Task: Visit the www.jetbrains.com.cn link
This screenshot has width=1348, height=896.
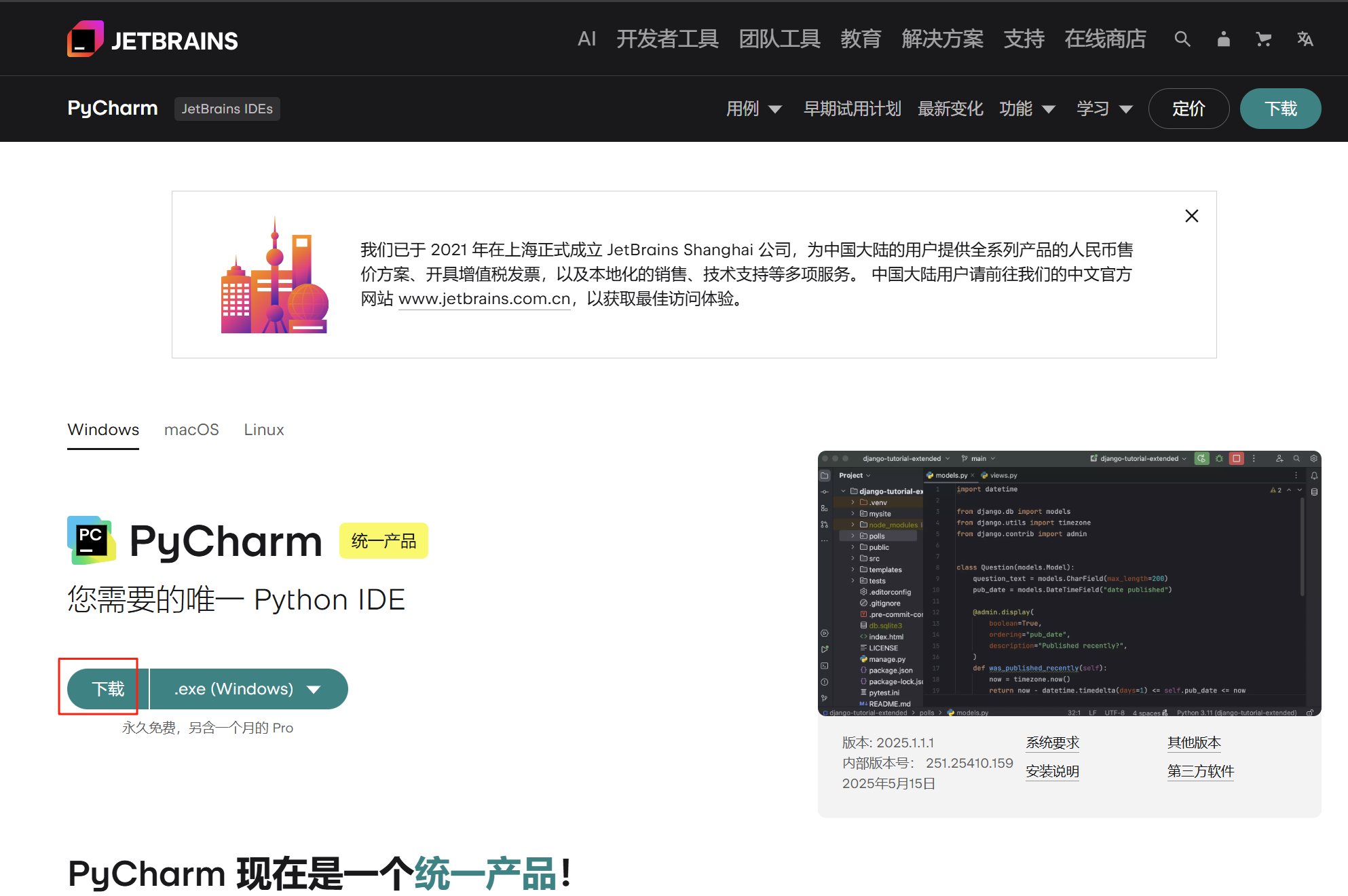Action: point(484,299)
